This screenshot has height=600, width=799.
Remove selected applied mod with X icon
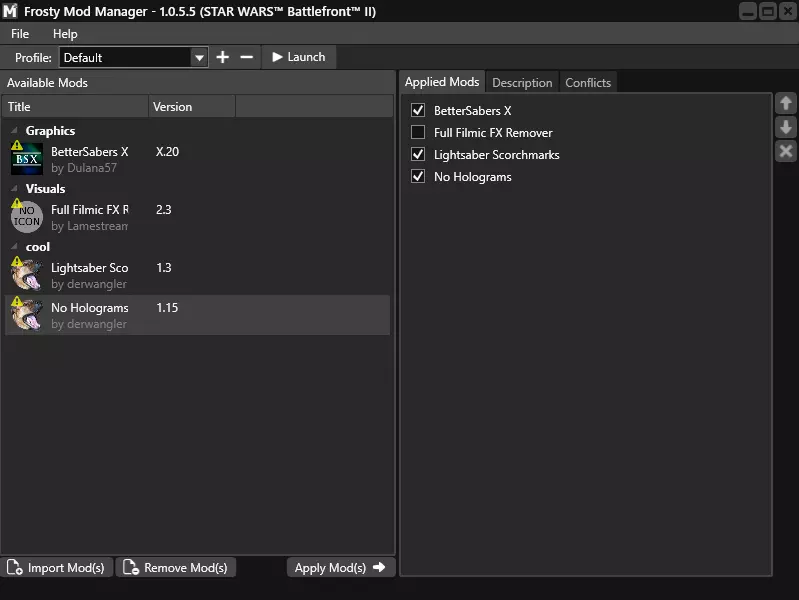(x=786, y=151)
